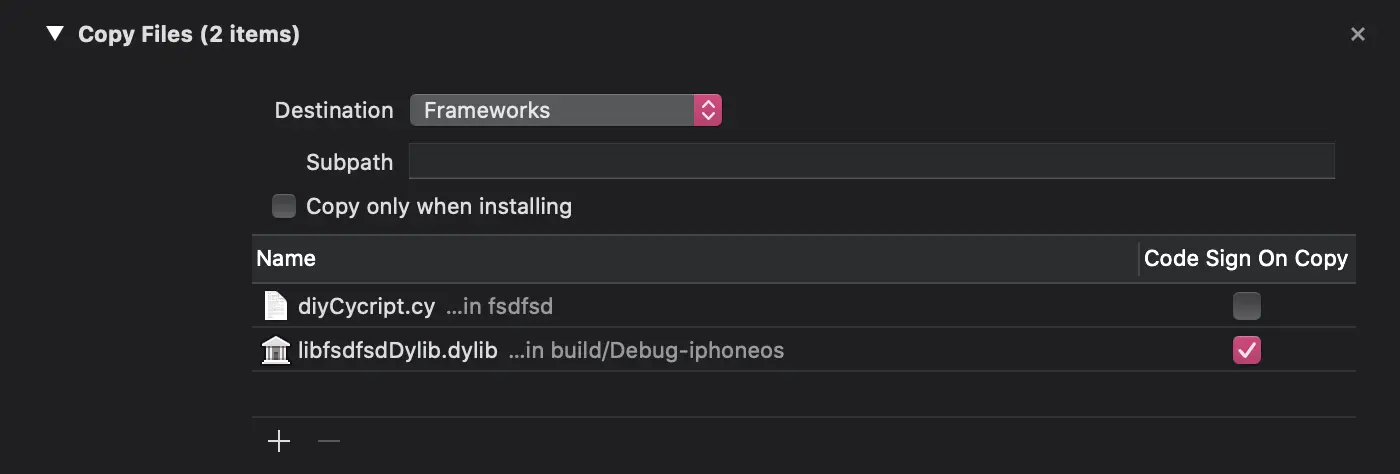Click the Copy only when installing label
The height and width of the screenshot is (474, 1400).
439,207
